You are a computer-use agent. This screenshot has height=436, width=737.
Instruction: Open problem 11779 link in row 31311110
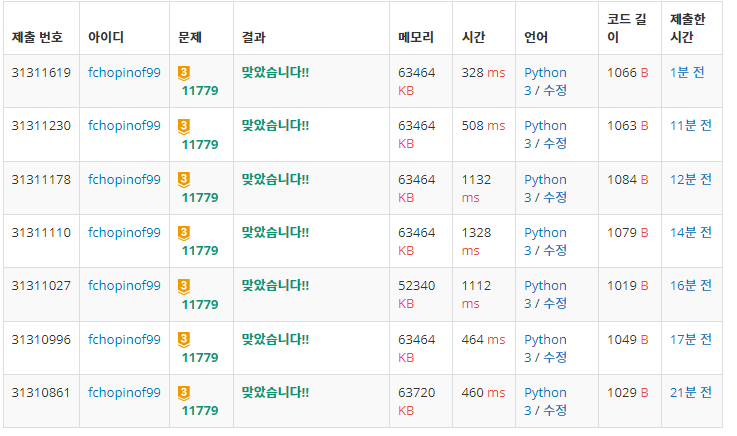point(200,250)
